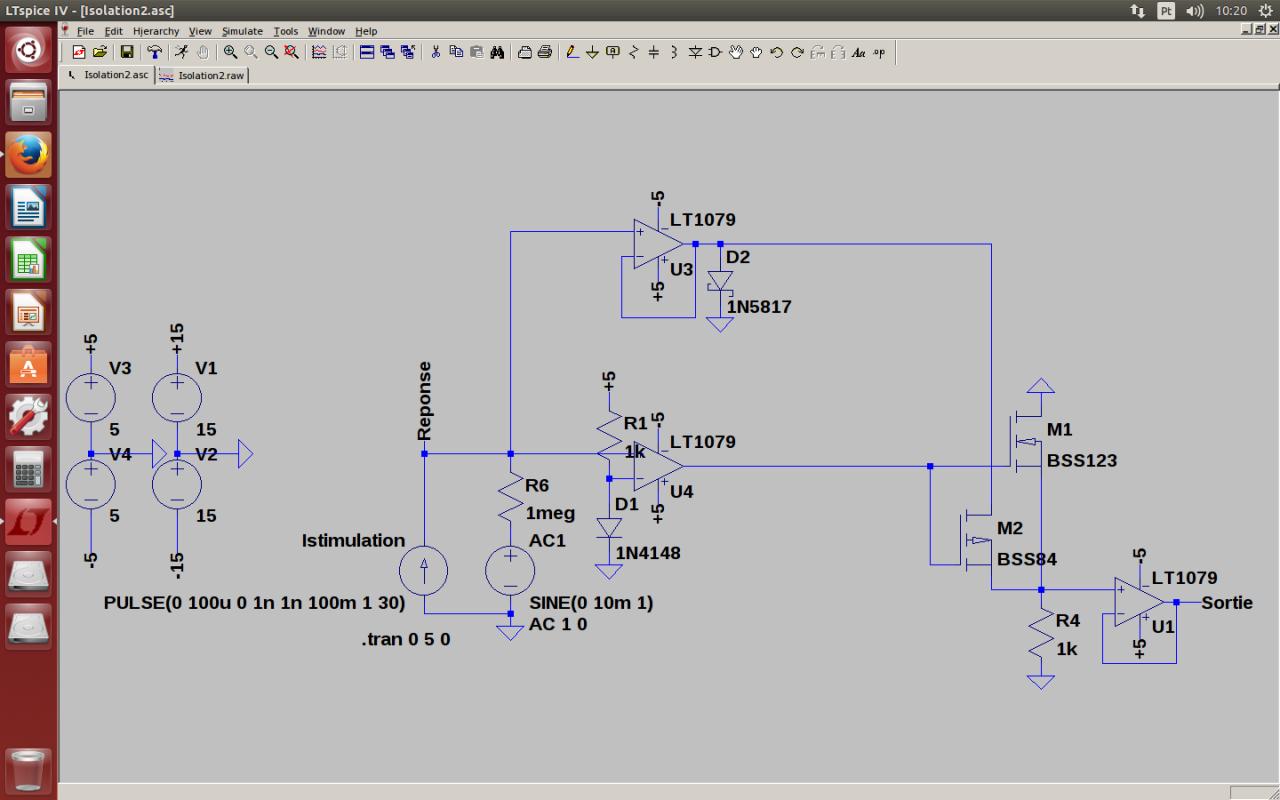Select the Drag closed-hand tool
This screenshot has height=800, width=1280.
[x=756, y=52]
